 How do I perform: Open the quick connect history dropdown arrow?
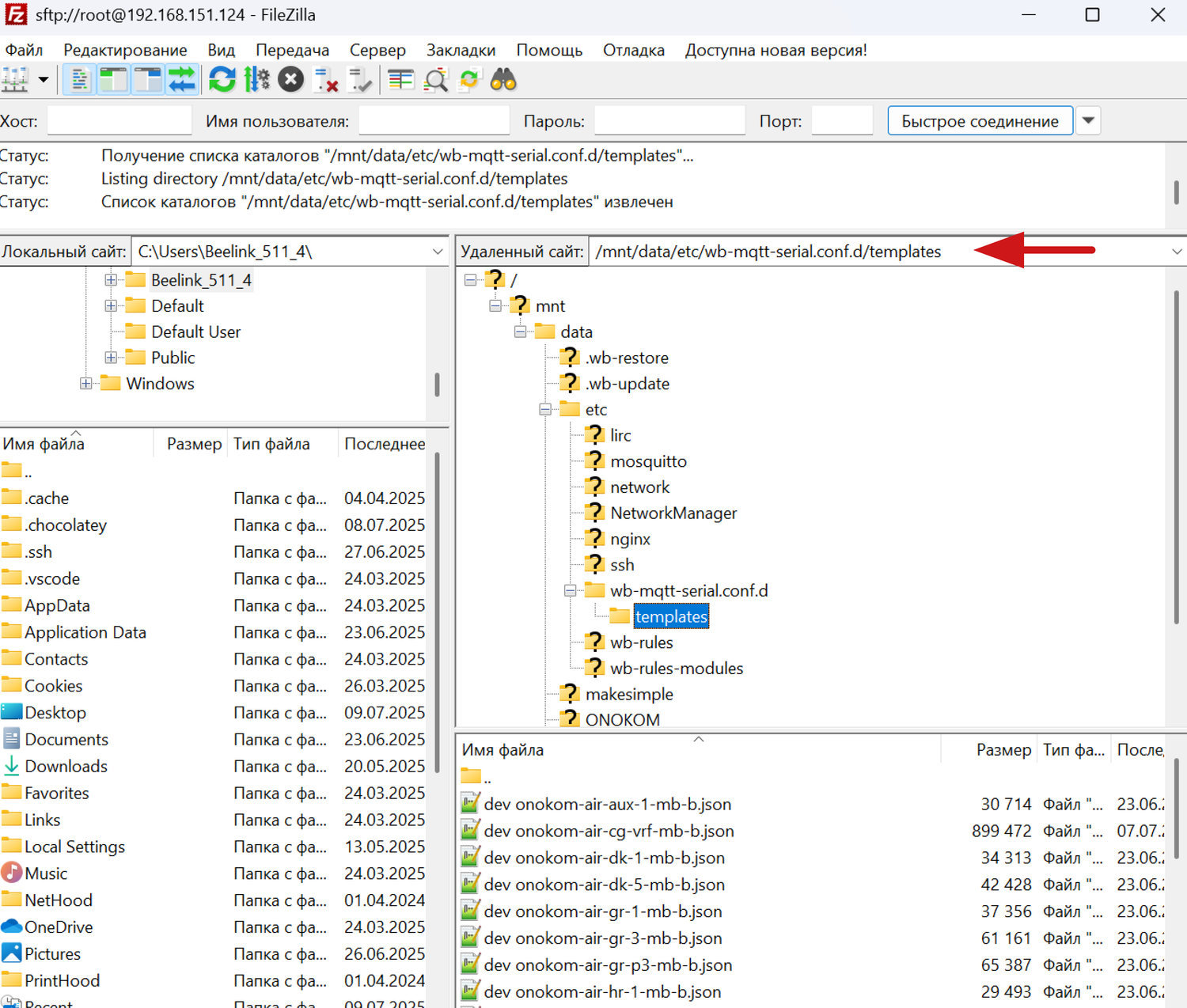(x=1089, y=121)
